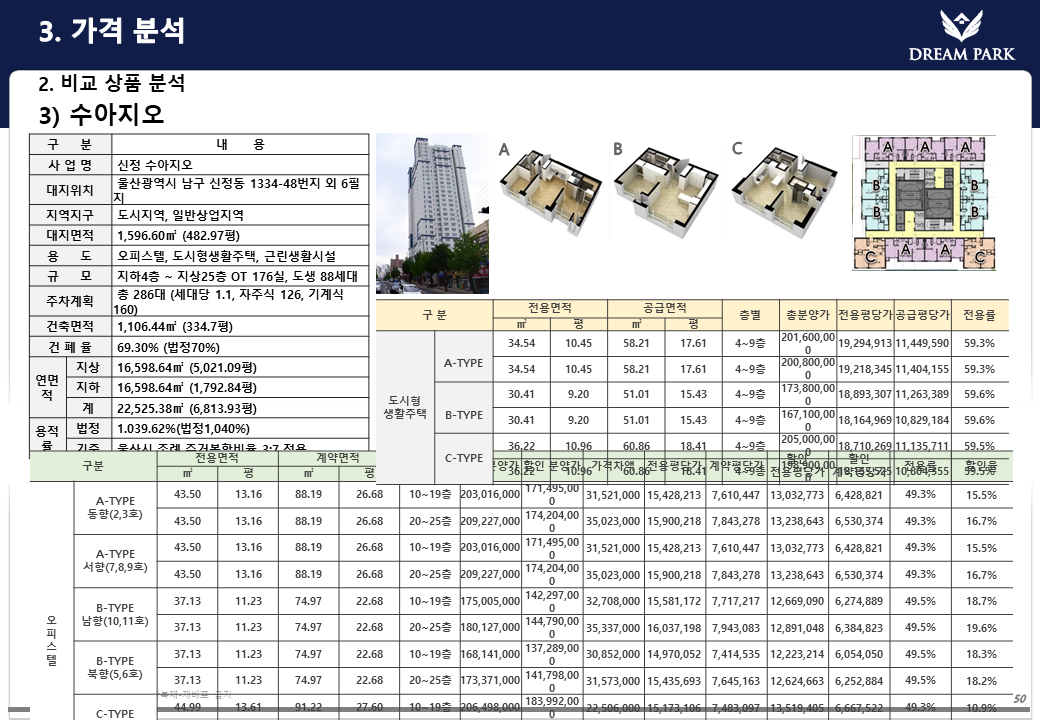Select the '173,371,000' price cell
Screen dimensions: 1040x720
(x=490, y=680)
